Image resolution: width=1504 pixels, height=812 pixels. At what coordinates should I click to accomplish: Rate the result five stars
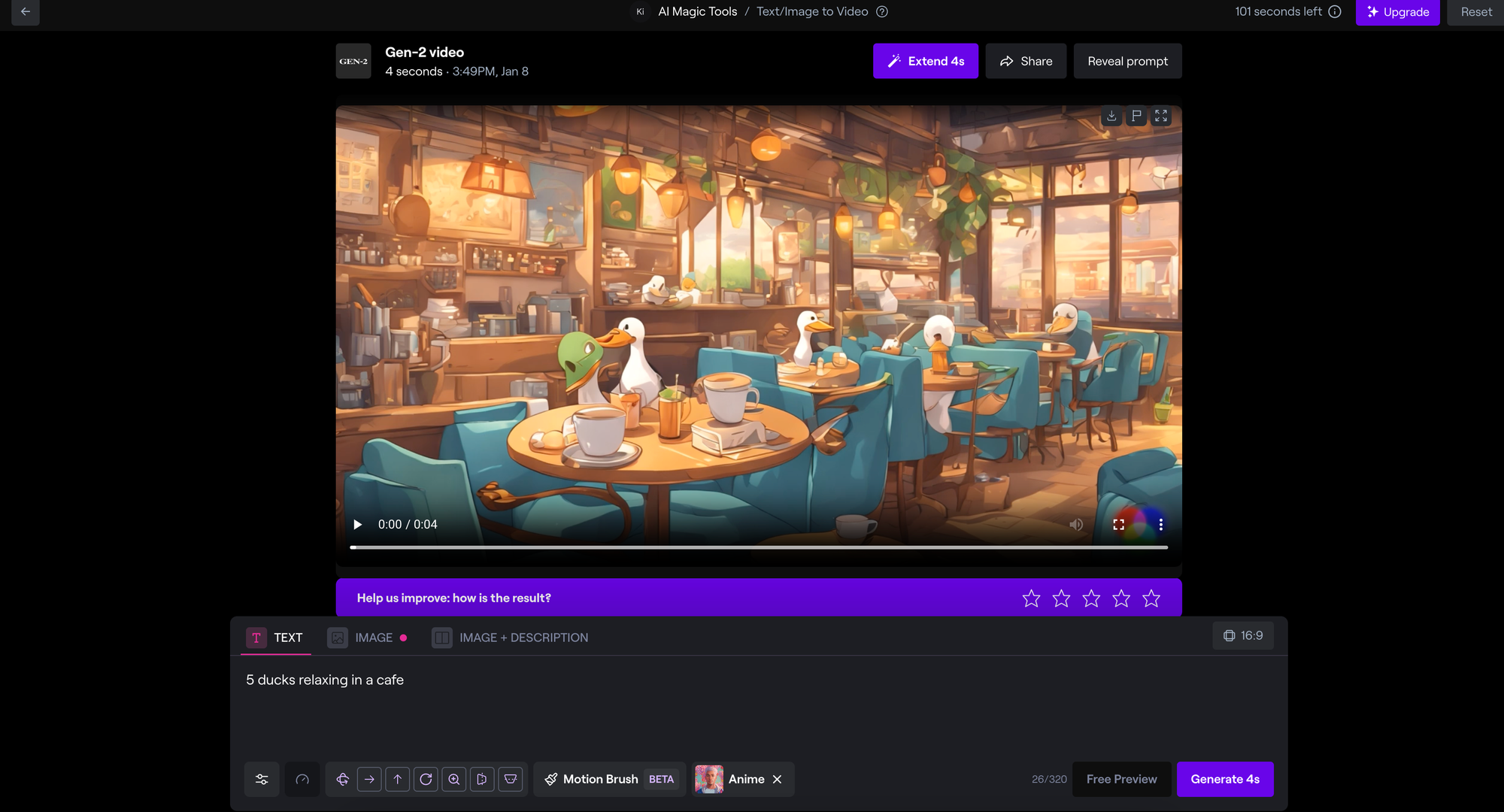(x=1151, y=598)
